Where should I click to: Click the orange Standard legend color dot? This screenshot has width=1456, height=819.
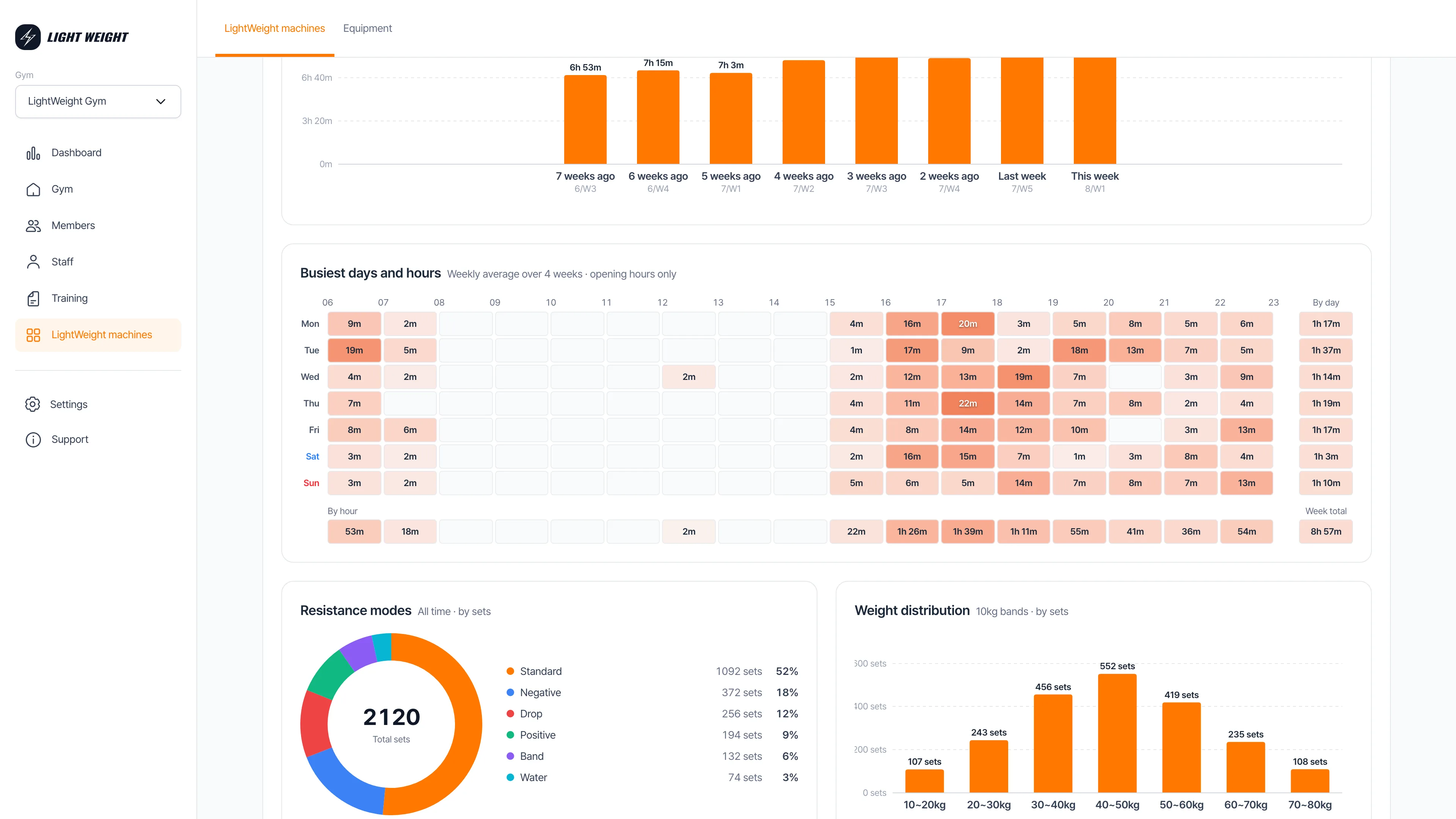[x=510, y=672]
